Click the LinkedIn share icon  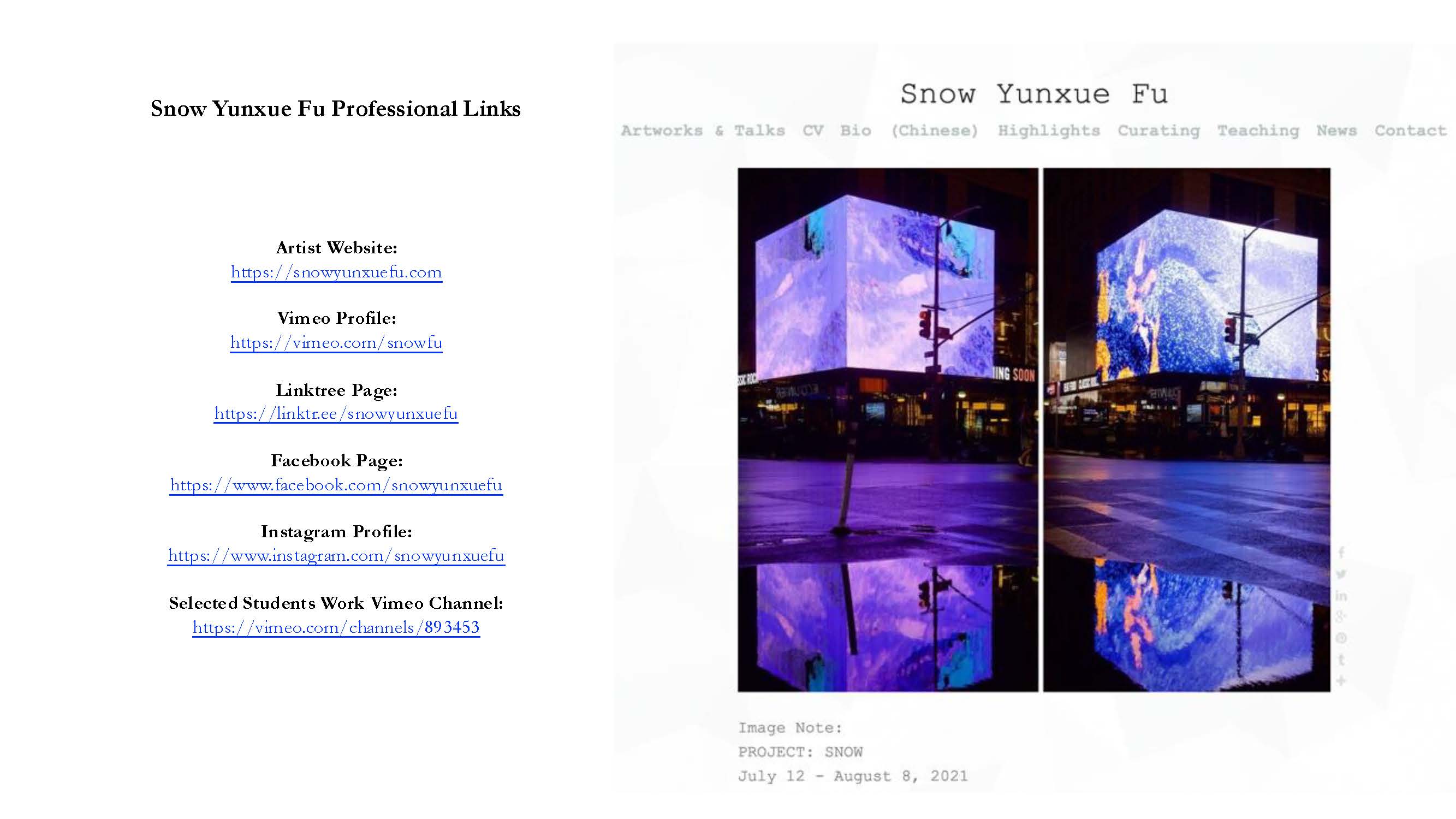pos(1341,596)
